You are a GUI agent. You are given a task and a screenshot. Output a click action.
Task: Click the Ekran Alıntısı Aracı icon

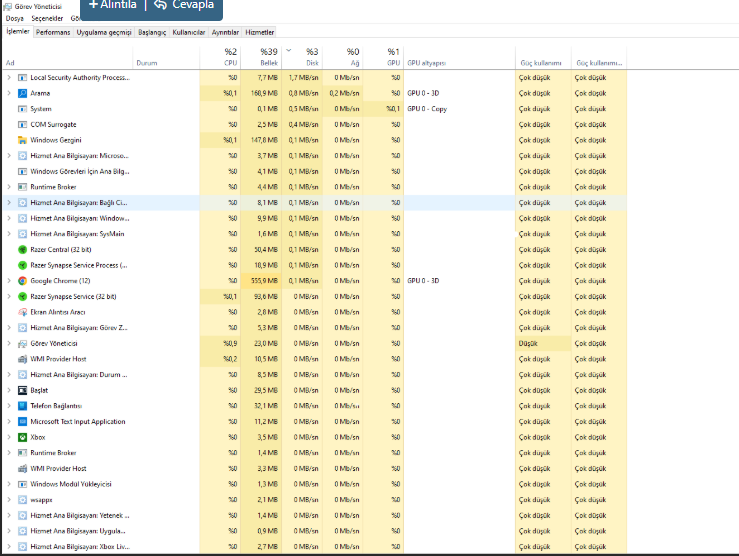(22, 312)
